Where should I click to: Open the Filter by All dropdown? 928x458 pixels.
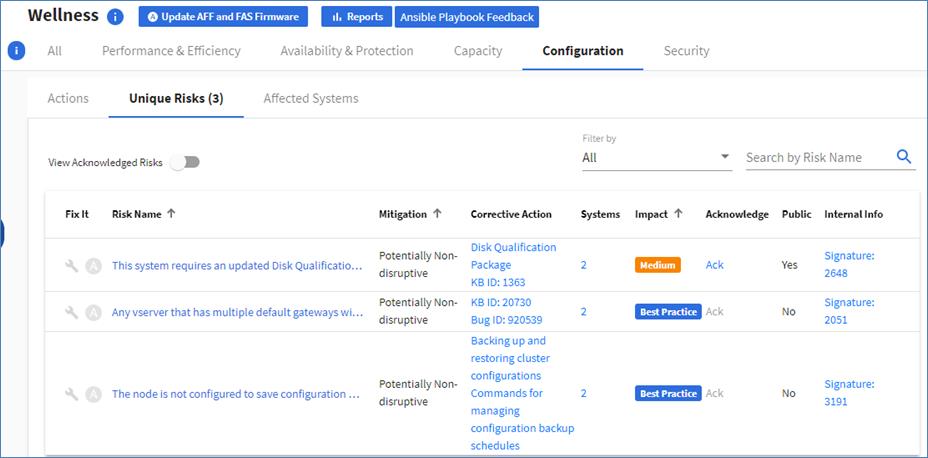coord(657,157)
